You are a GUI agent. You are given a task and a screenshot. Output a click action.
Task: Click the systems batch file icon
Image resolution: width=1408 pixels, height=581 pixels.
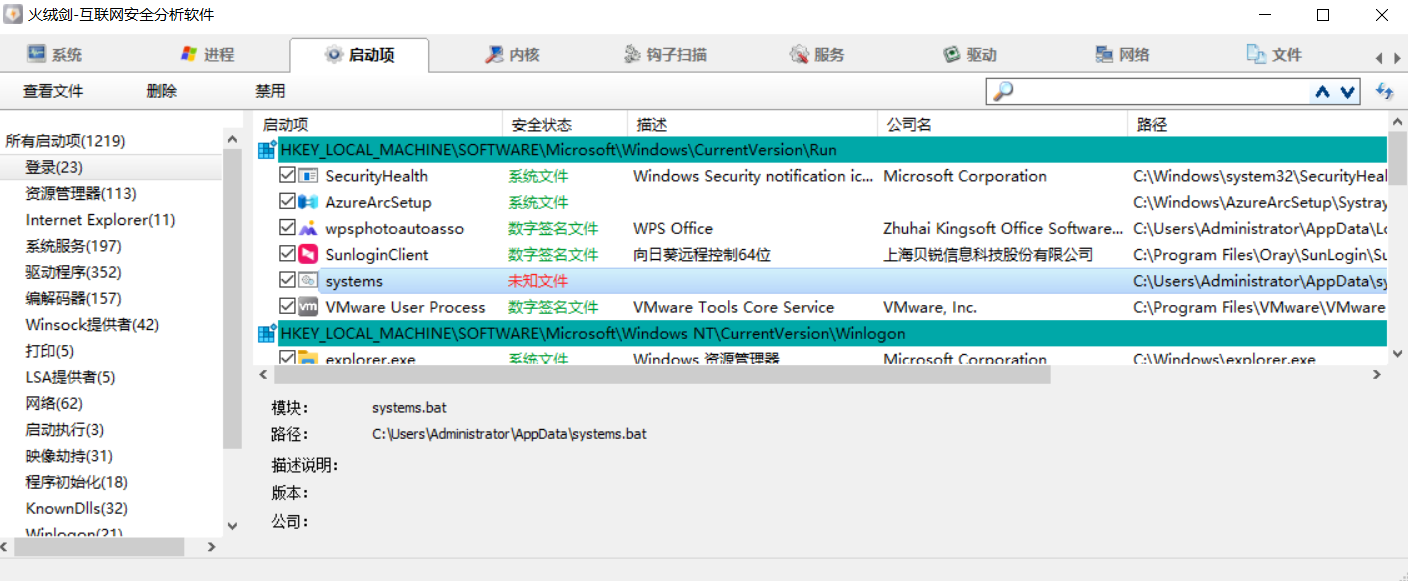(308, 281)
